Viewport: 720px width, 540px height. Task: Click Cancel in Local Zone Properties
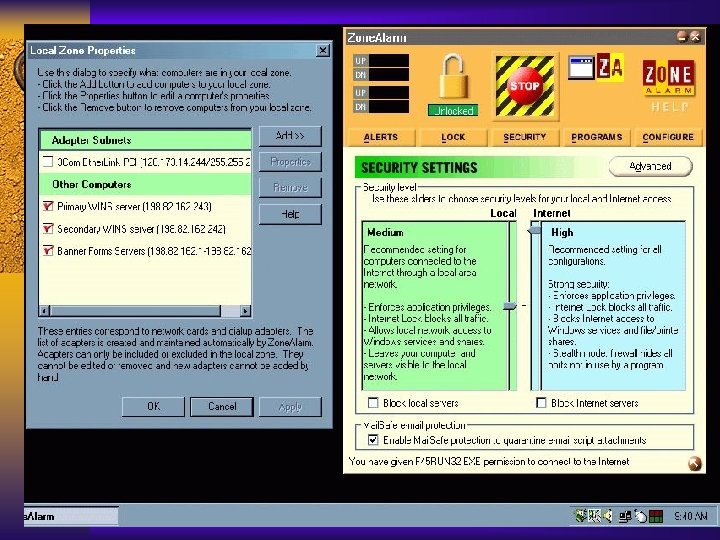click(x=222, y=407)
